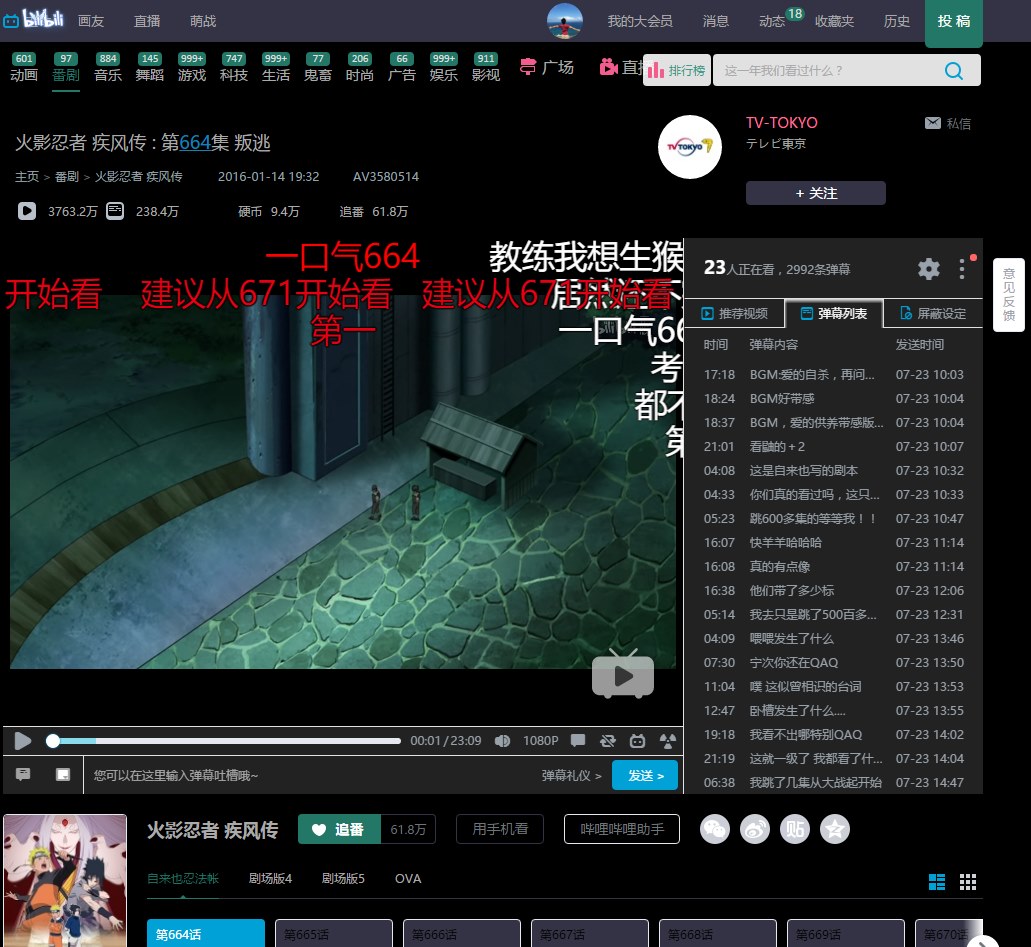The height and width of the screenshot is (947, 1031).
Task: Open the 推荐视频 tab
Action: pos(736,313)
